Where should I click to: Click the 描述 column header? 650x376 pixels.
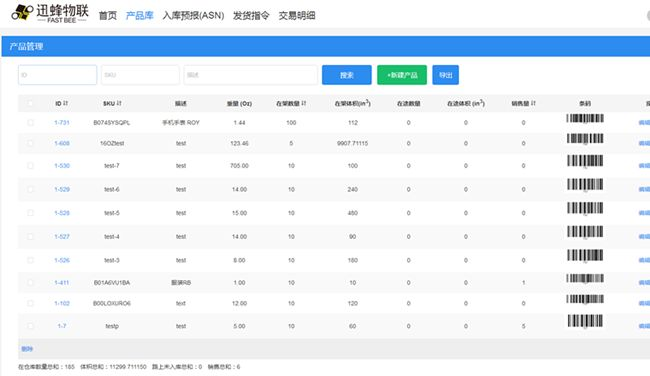[x=181, y=103]
